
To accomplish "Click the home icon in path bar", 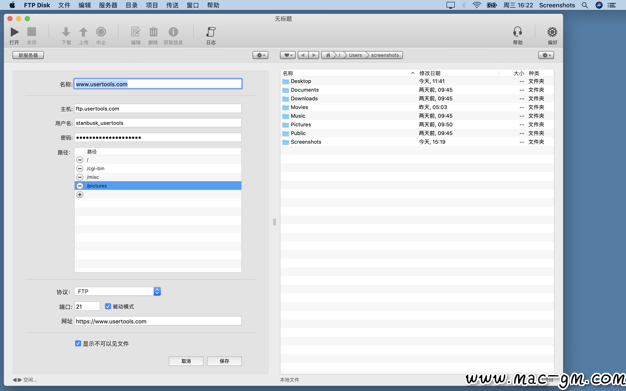I will point(328,55).
